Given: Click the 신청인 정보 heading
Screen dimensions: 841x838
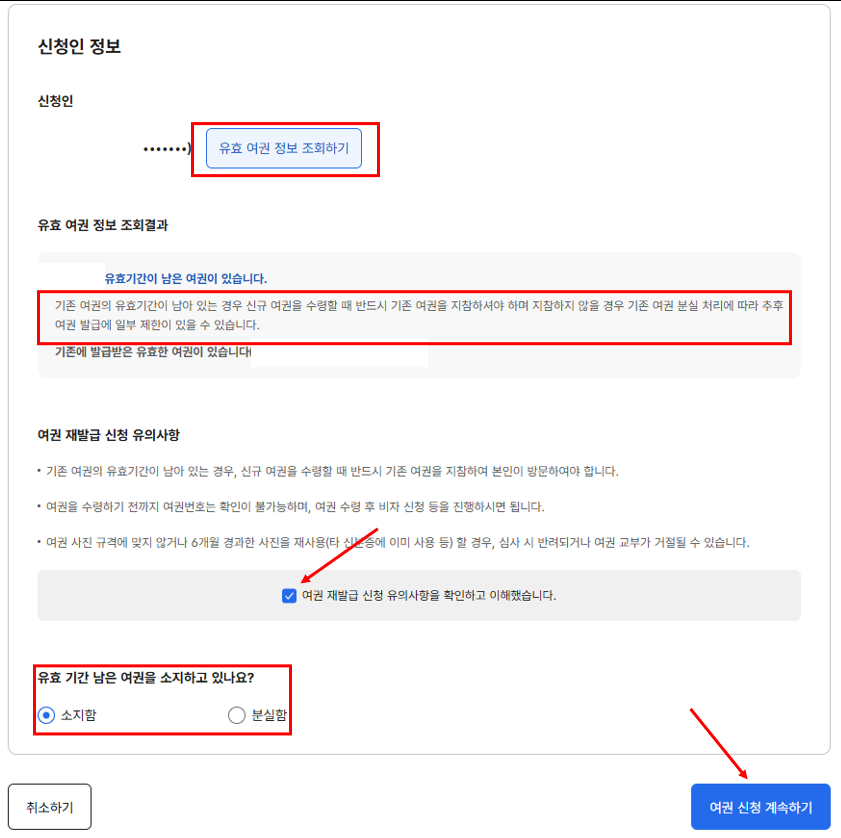Looking at the screenshot, I should pos(79,46).
